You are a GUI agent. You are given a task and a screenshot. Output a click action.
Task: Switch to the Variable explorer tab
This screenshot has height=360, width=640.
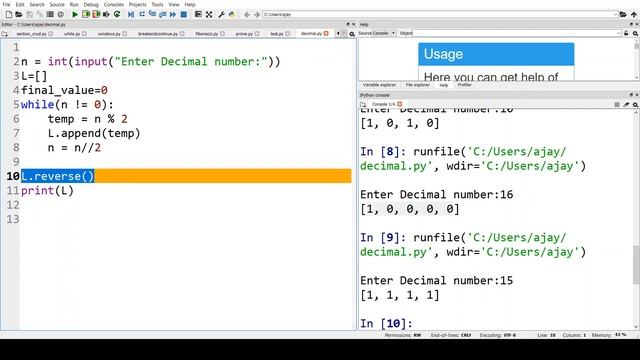[x=379, y=85]
